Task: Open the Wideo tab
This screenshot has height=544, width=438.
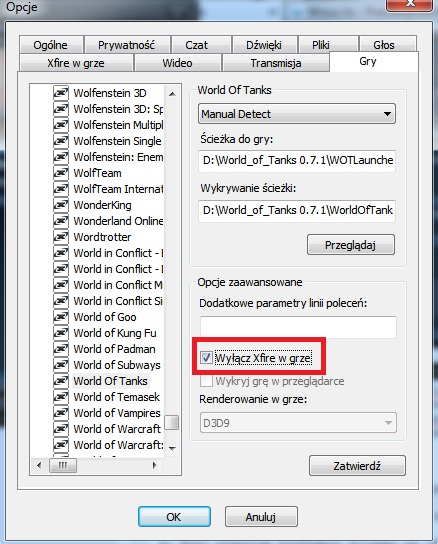Action: [178, 63]
